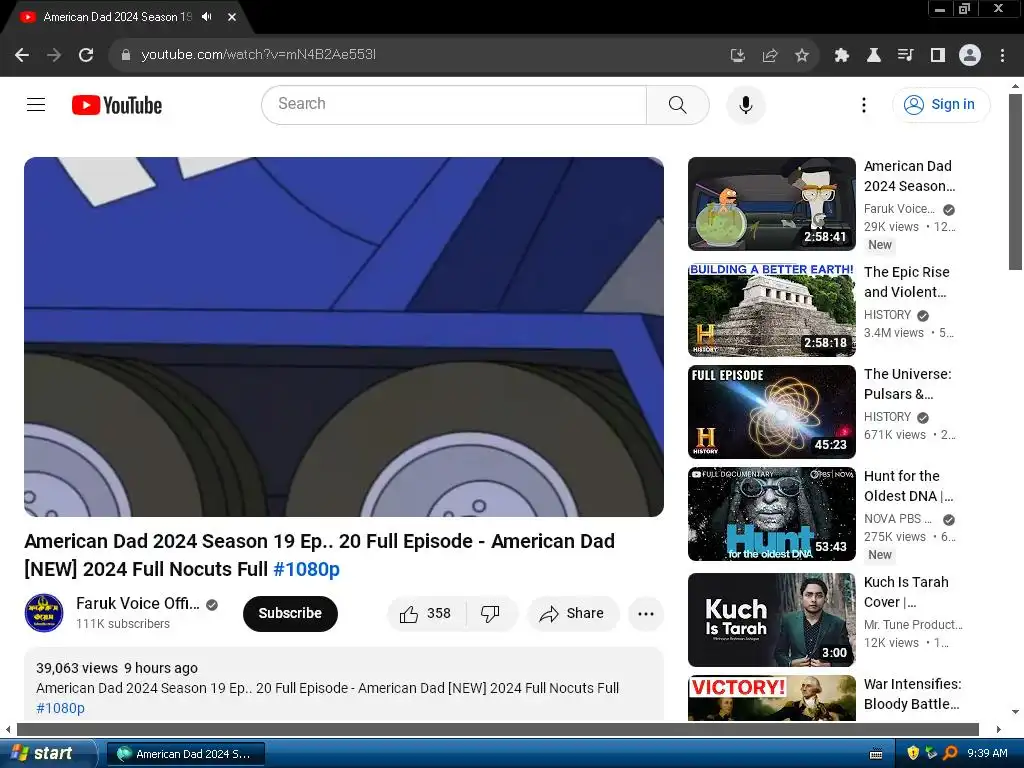Open War Intensifies VICTORY thumbnail
The image size is (1024, 768).
771,697
